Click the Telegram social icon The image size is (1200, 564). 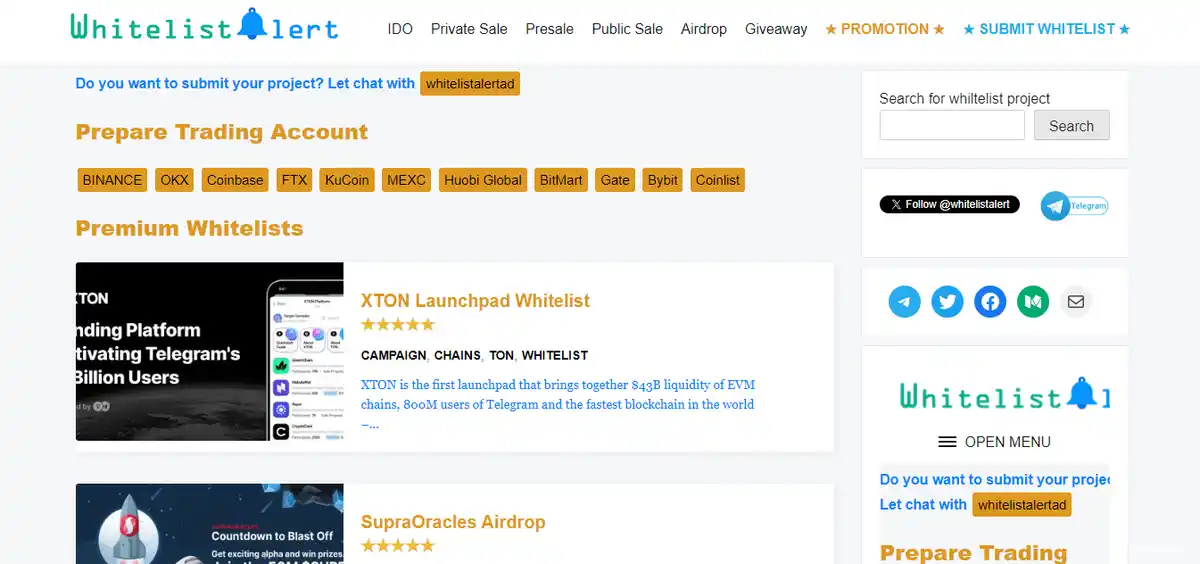point(904,301)
